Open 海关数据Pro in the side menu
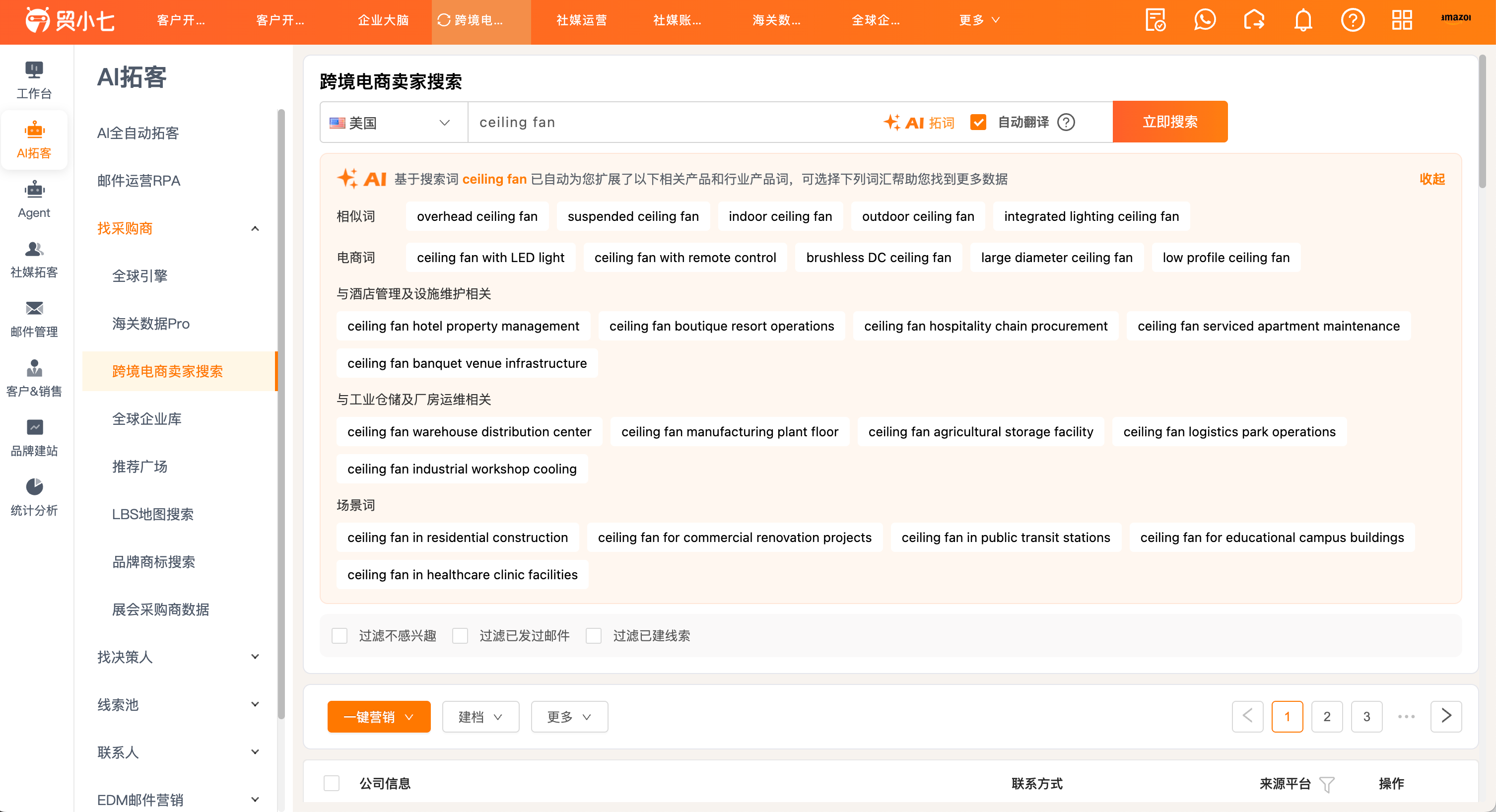Image resolution: width=1496 pixels, height=812 pixels. 151,324
